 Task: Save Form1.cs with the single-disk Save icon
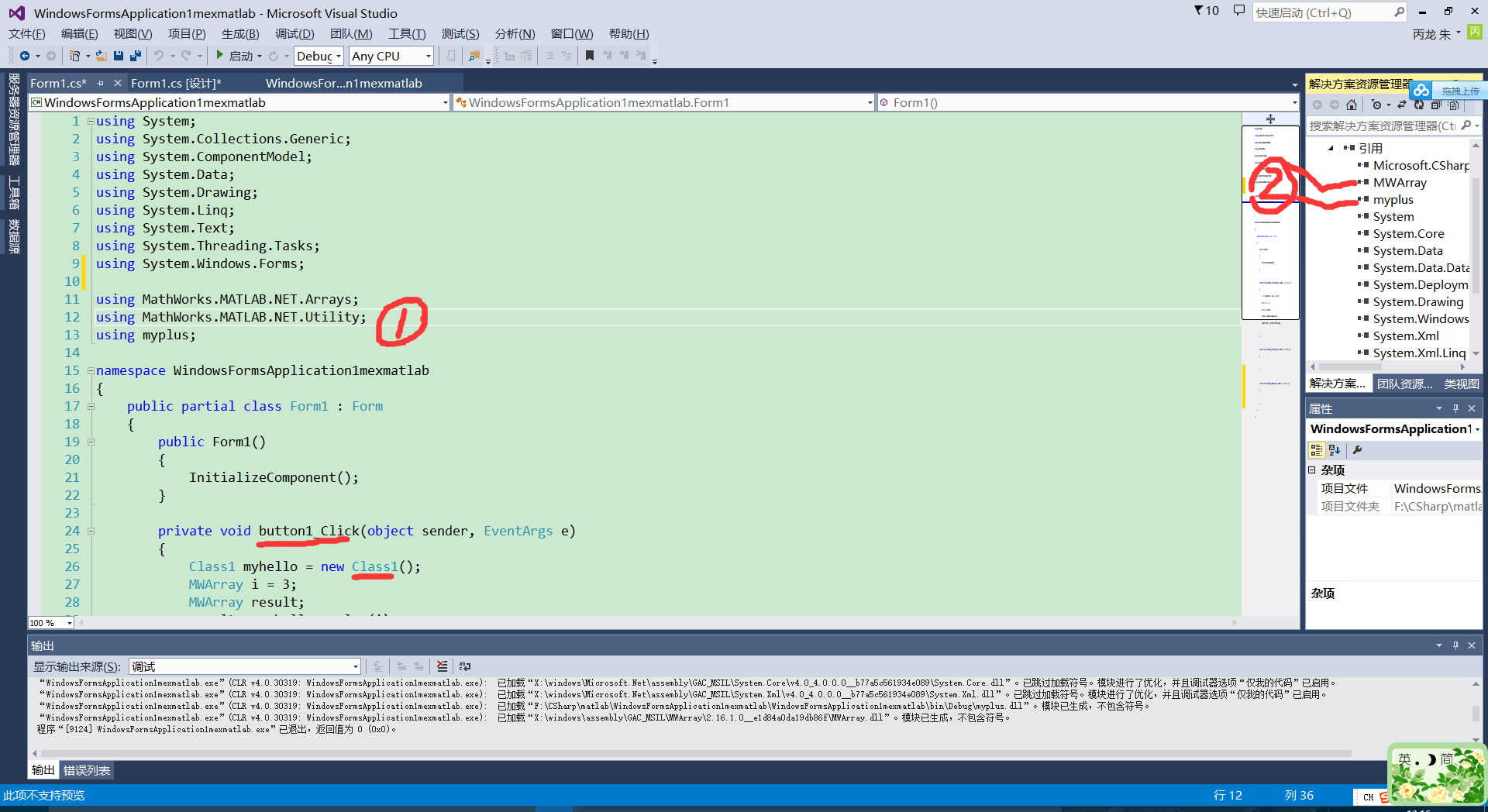point(119,56)
